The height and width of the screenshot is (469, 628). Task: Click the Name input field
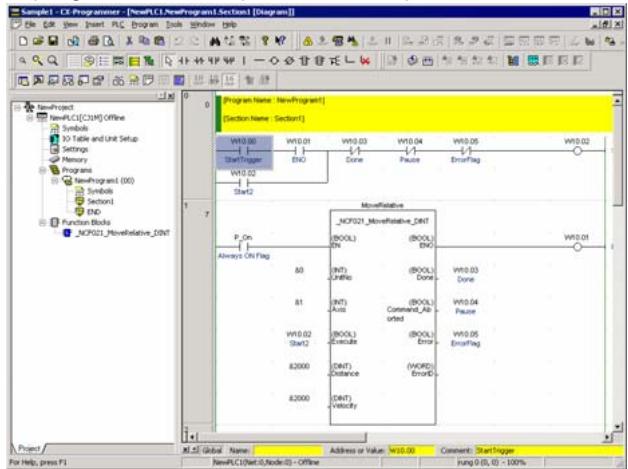(x=288, y=451)
